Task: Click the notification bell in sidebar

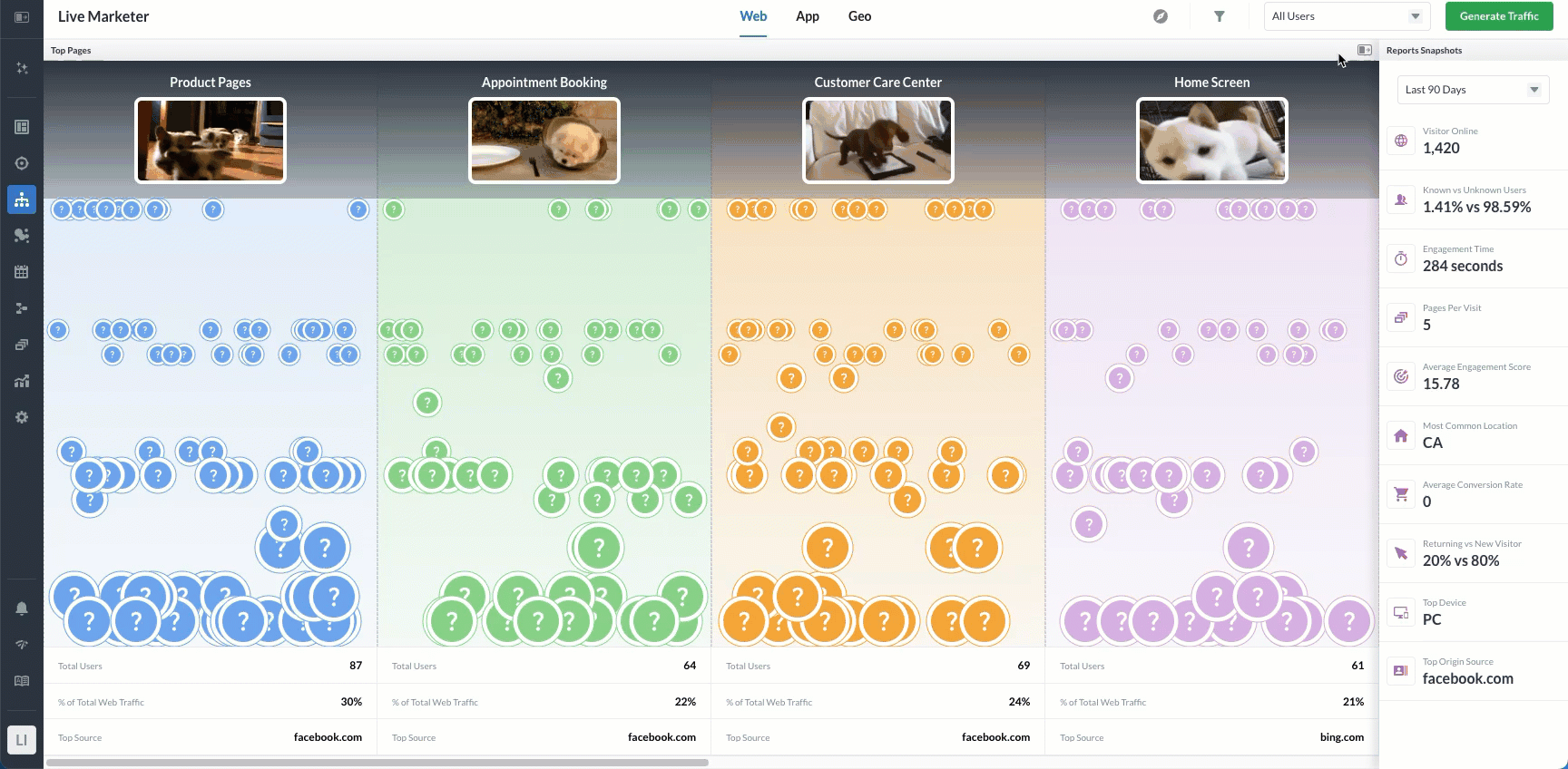Action: coord(22,608)
